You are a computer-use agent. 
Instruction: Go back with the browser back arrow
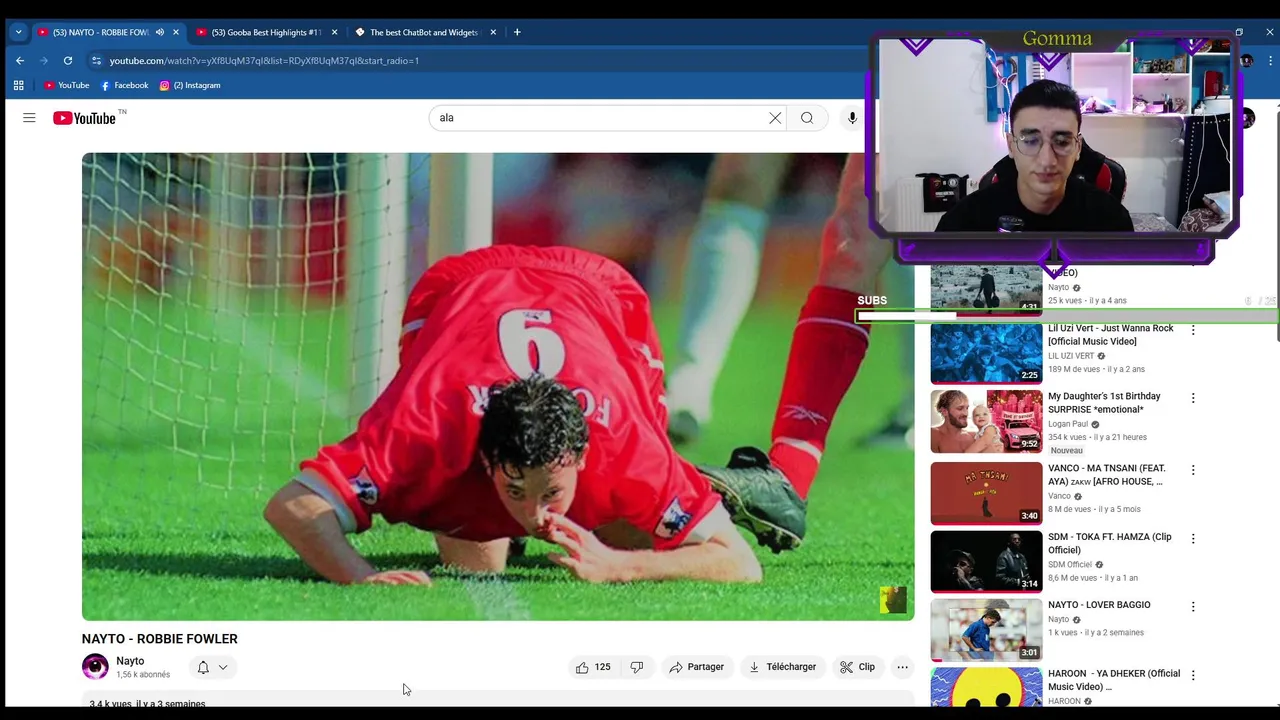coord(20,60)
